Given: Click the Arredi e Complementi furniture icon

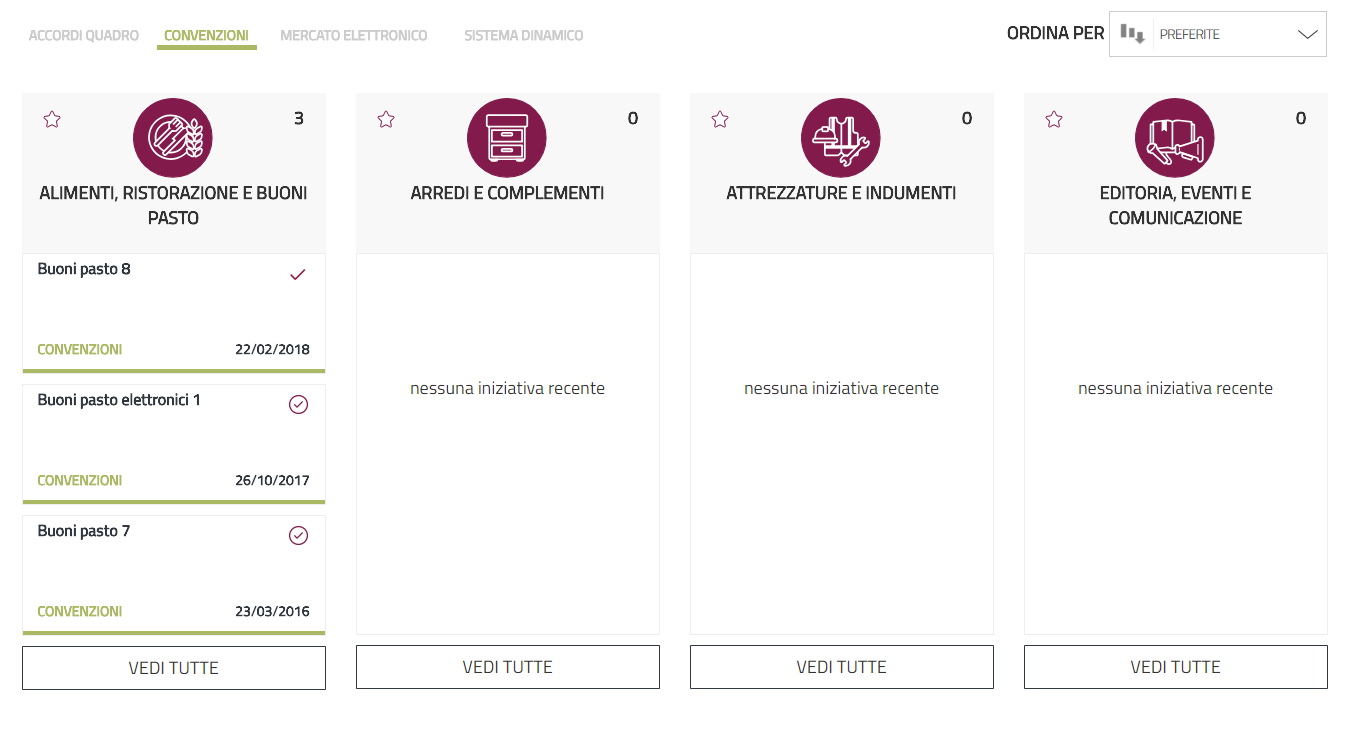Looking at the screenshot, I should pyautogui.click(x=507, y=138).
